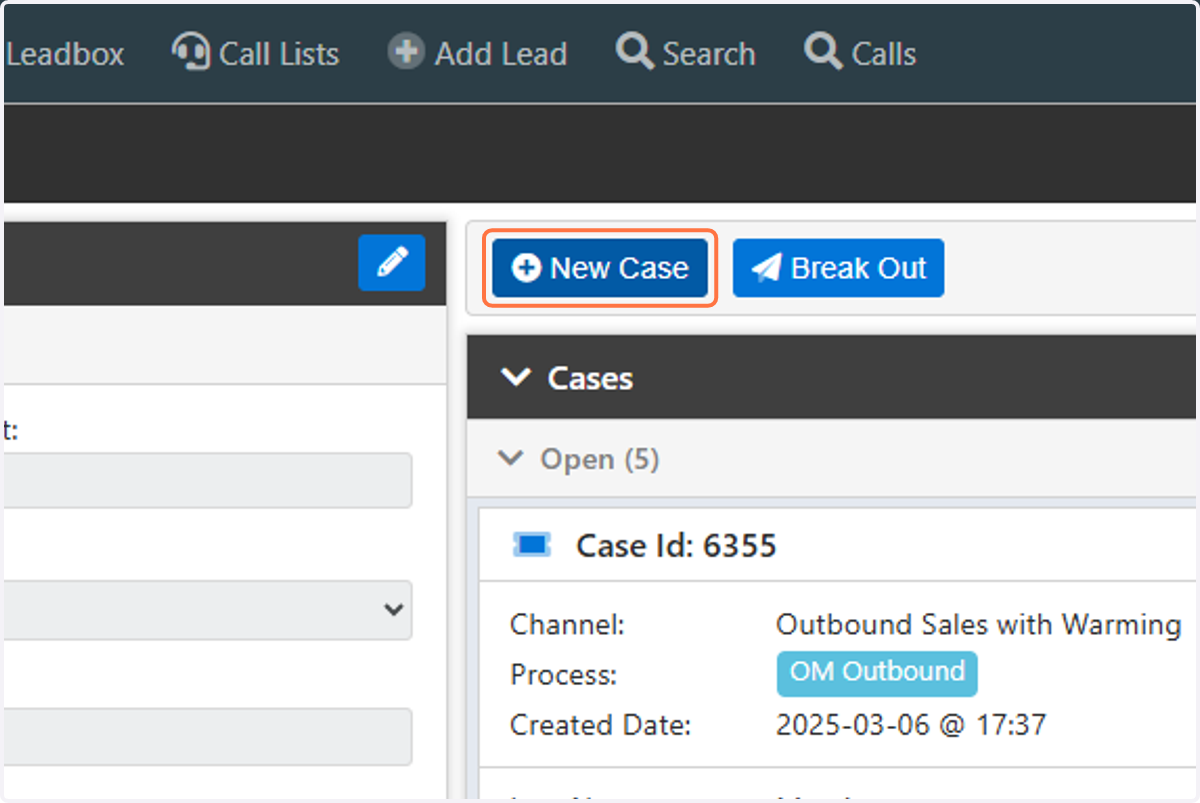This screenshot has width=1200, height=803.
Task: Click the plus icon inside New Case button
Action: (526, 268)
